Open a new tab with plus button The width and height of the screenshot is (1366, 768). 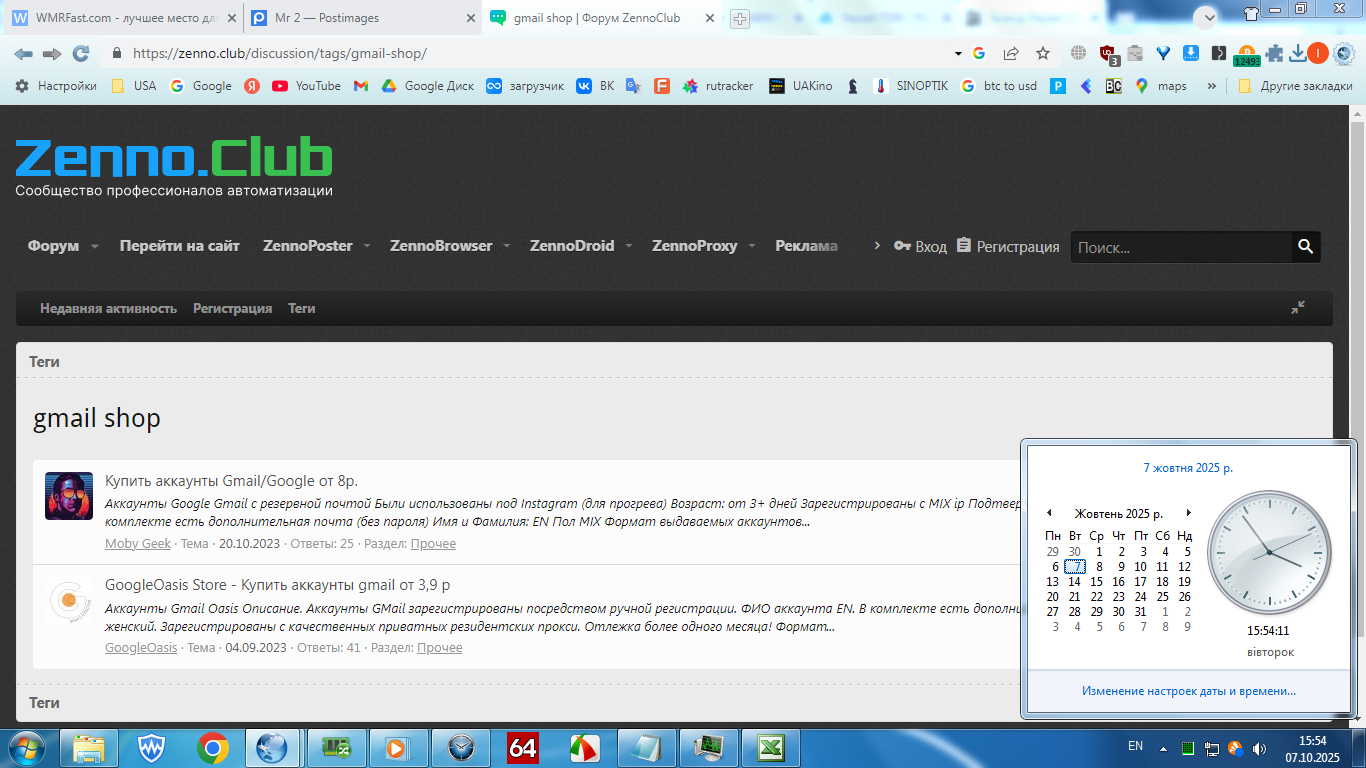(x=740, y=18)
